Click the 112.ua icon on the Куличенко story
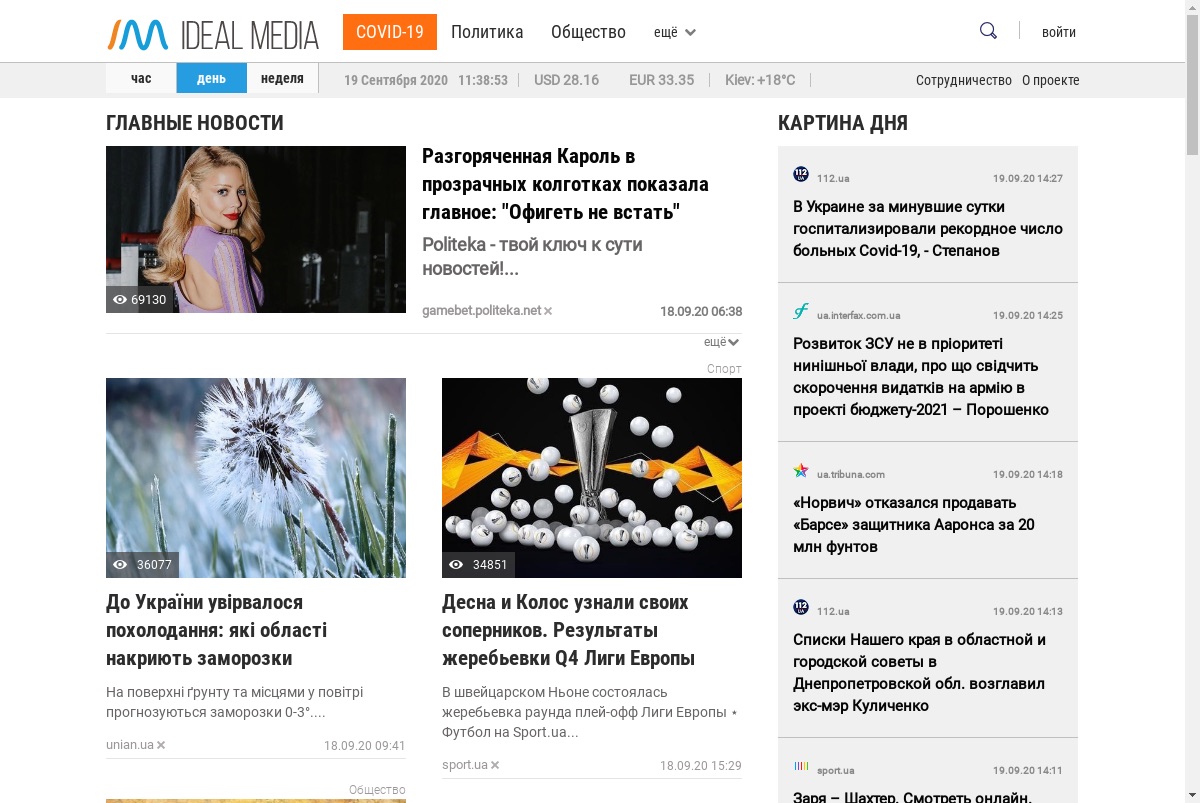Image resolution: width=1200 pixels, height=803 pixels. [801, 608]
